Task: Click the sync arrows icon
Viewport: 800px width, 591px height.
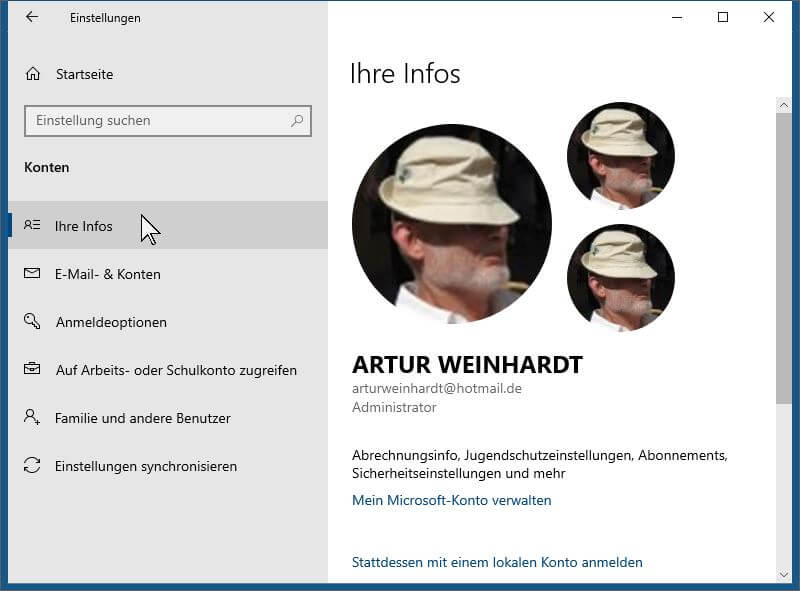Action: pos(32,465)
